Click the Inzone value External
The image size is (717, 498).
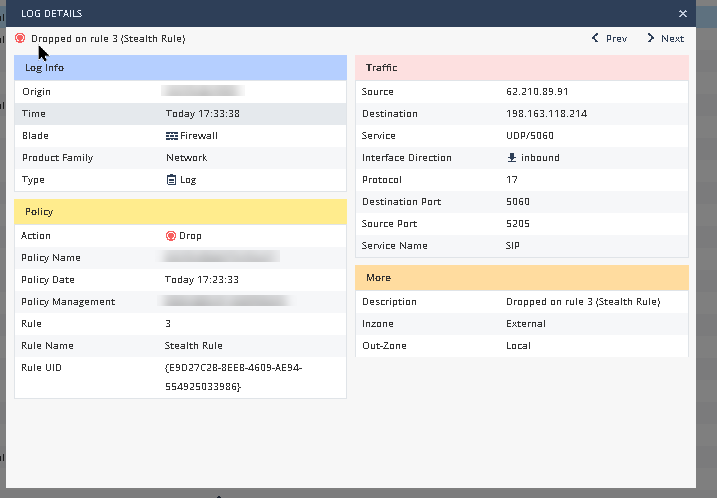[x=525, y=324]
